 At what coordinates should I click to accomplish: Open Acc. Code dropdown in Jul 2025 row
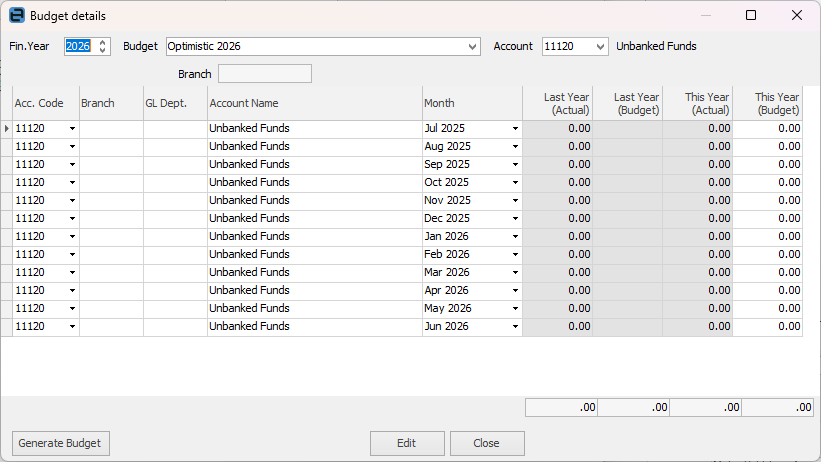(x=72, y=129)
